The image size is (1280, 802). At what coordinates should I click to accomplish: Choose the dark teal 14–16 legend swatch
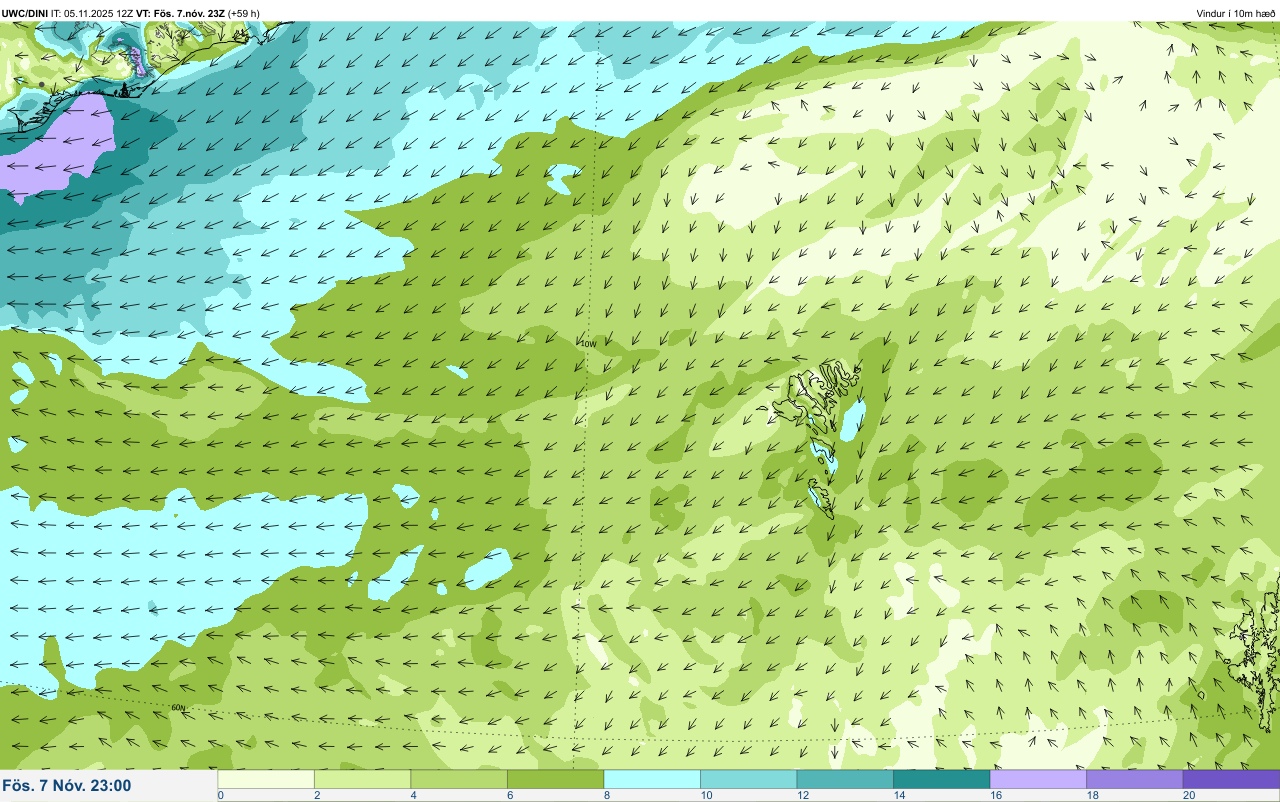941,779
